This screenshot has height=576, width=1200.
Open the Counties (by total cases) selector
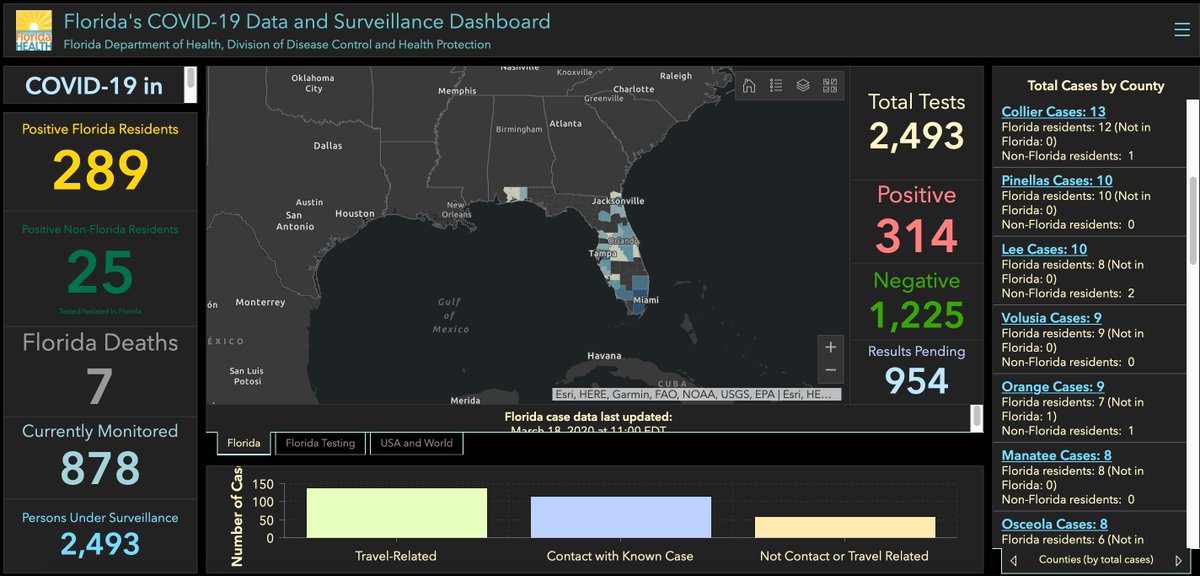[x=1096, y=560]
